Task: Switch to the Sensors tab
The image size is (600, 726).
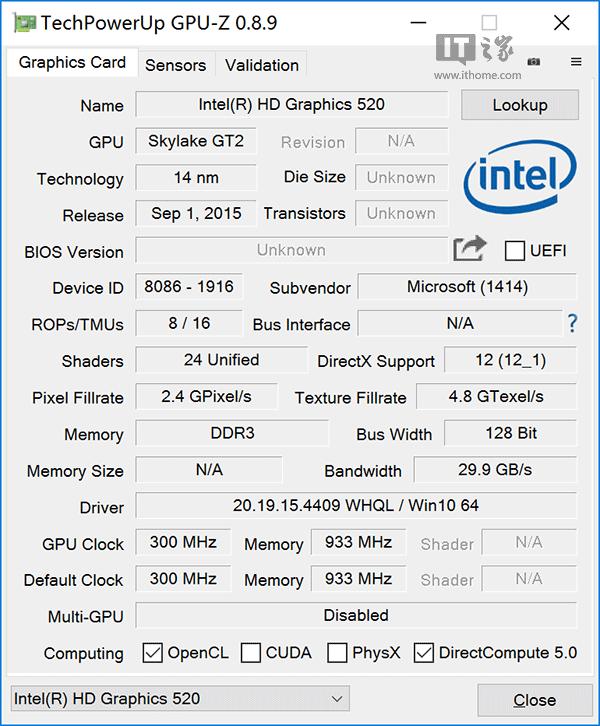Action: [175, 65]
